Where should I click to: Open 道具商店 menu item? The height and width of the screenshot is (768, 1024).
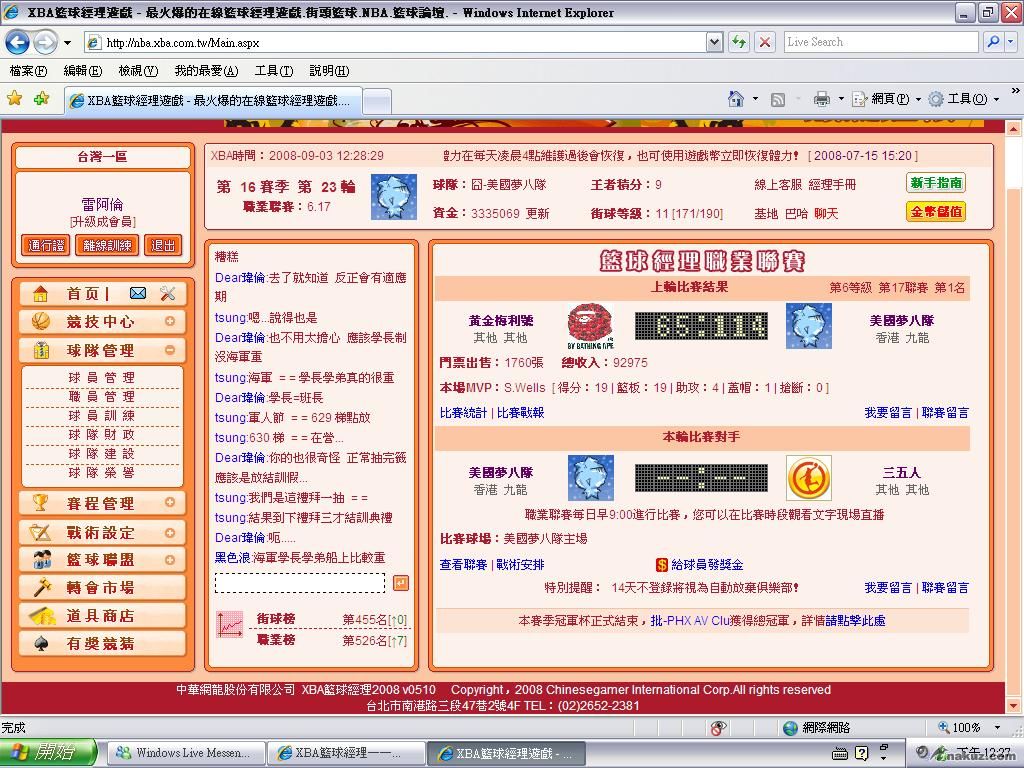pos(103,615)
